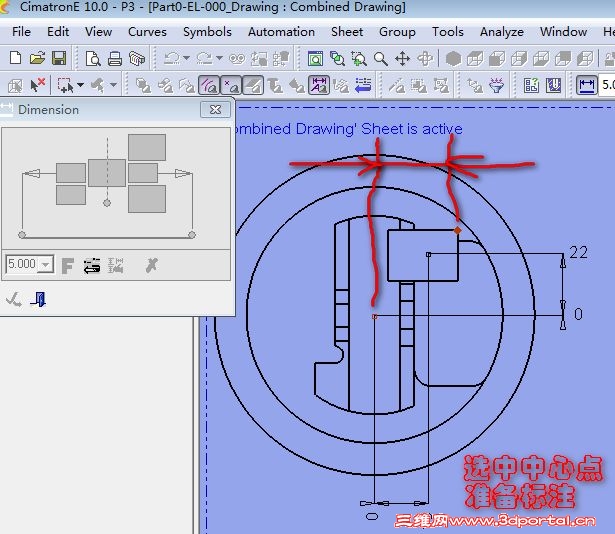The image size is (615, 534).
Task: Click the dimension list arrow icon beside F
Action: click(92, 266)
